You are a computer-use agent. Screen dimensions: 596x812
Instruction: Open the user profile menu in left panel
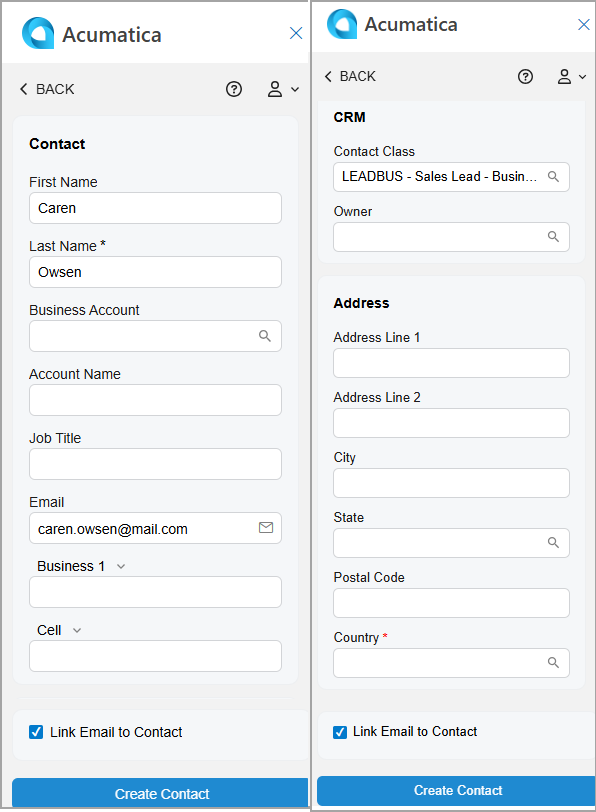click(283, 89)
